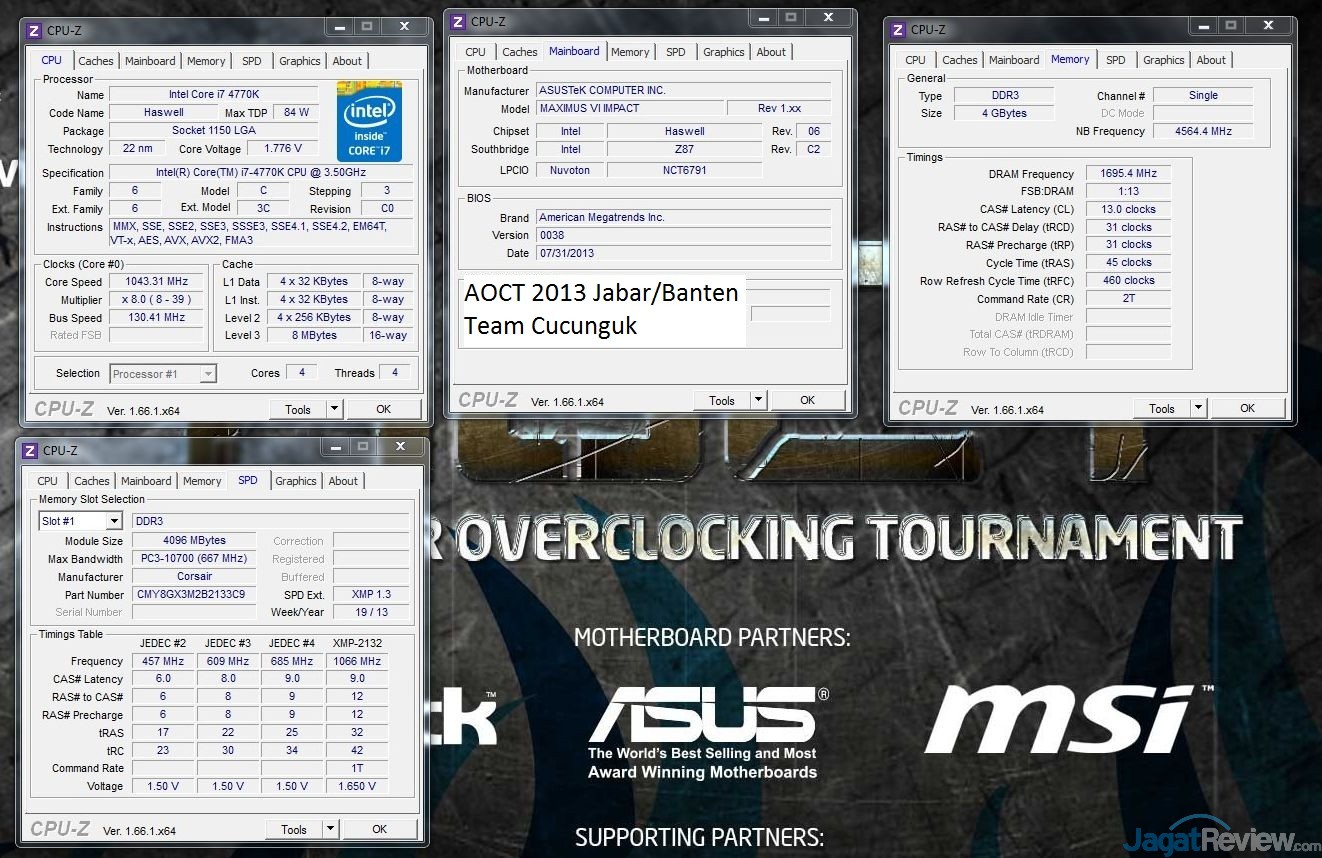Viewport: 1322px width, 858px height.
Task: Click the Tools button in the SPD window
Action: pos(294,829)
